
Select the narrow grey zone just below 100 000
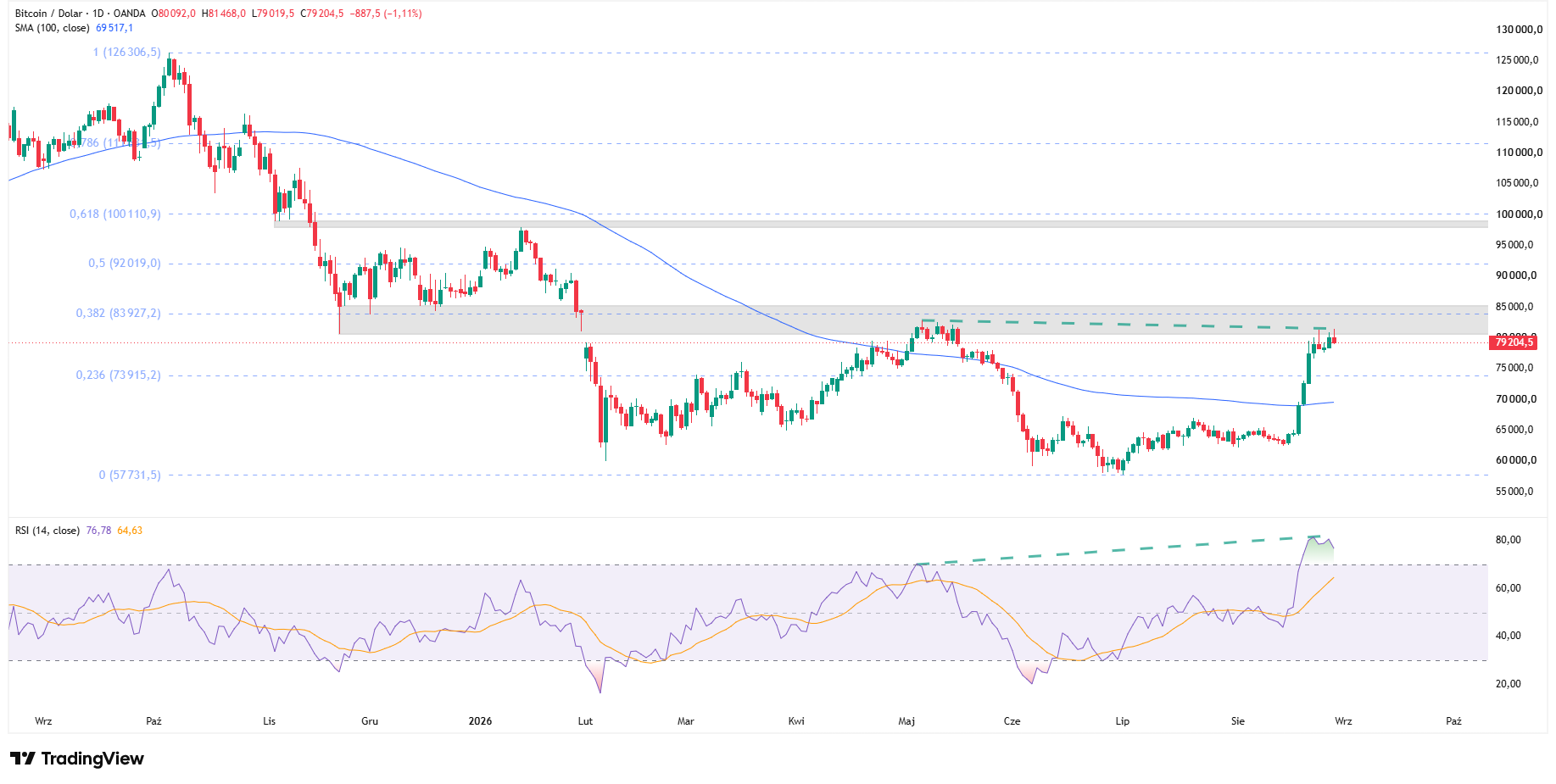[x=881, y=225]
